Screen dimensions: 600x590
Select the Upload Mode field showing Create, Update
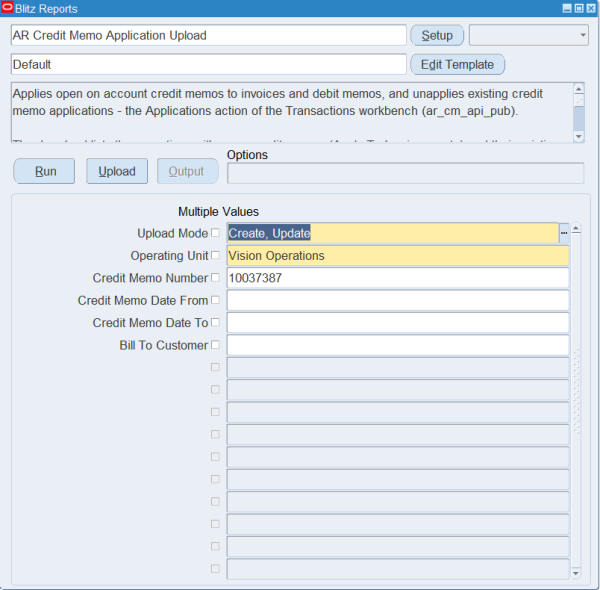tap(393, 233)
